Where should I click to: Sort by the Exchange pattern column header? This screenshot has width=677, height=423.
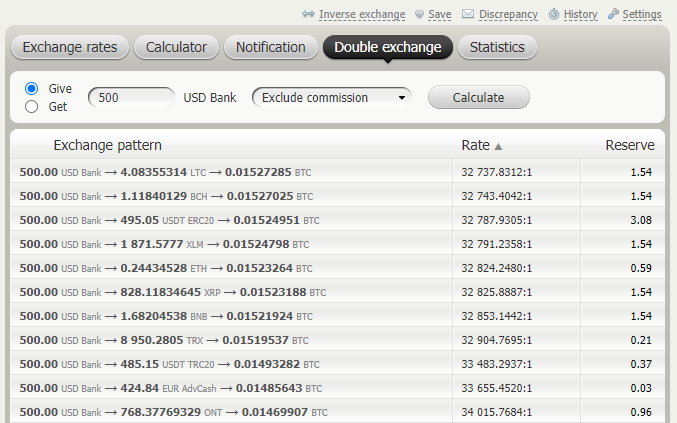click(108, 145)
